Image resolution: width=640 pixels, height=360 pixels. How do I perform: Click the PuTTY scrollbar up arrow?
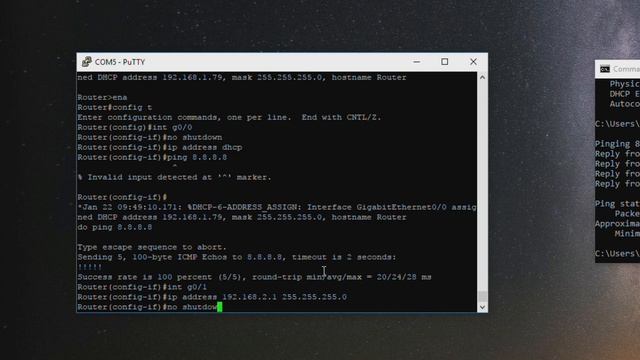[x=482, y=77]
